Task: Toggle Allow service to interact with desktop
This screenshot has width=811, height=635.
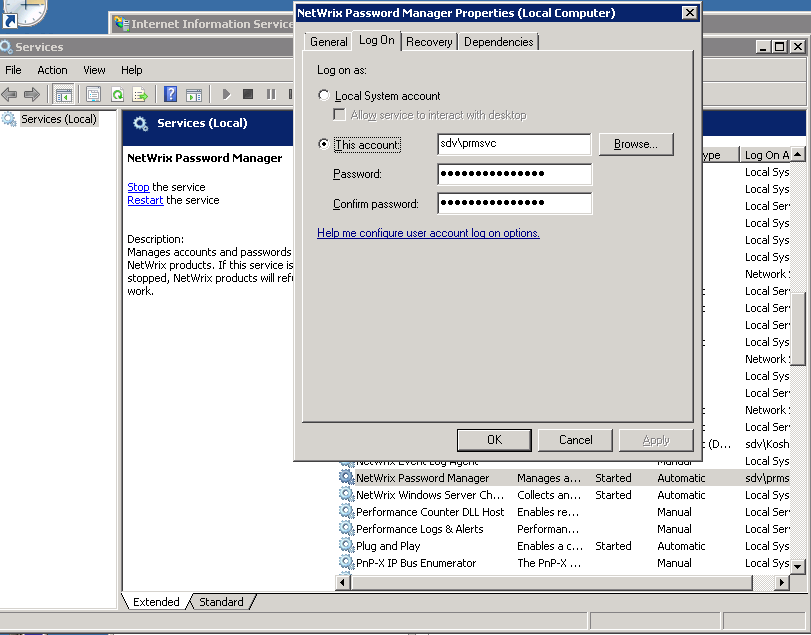Action: (x=340, y=115)
